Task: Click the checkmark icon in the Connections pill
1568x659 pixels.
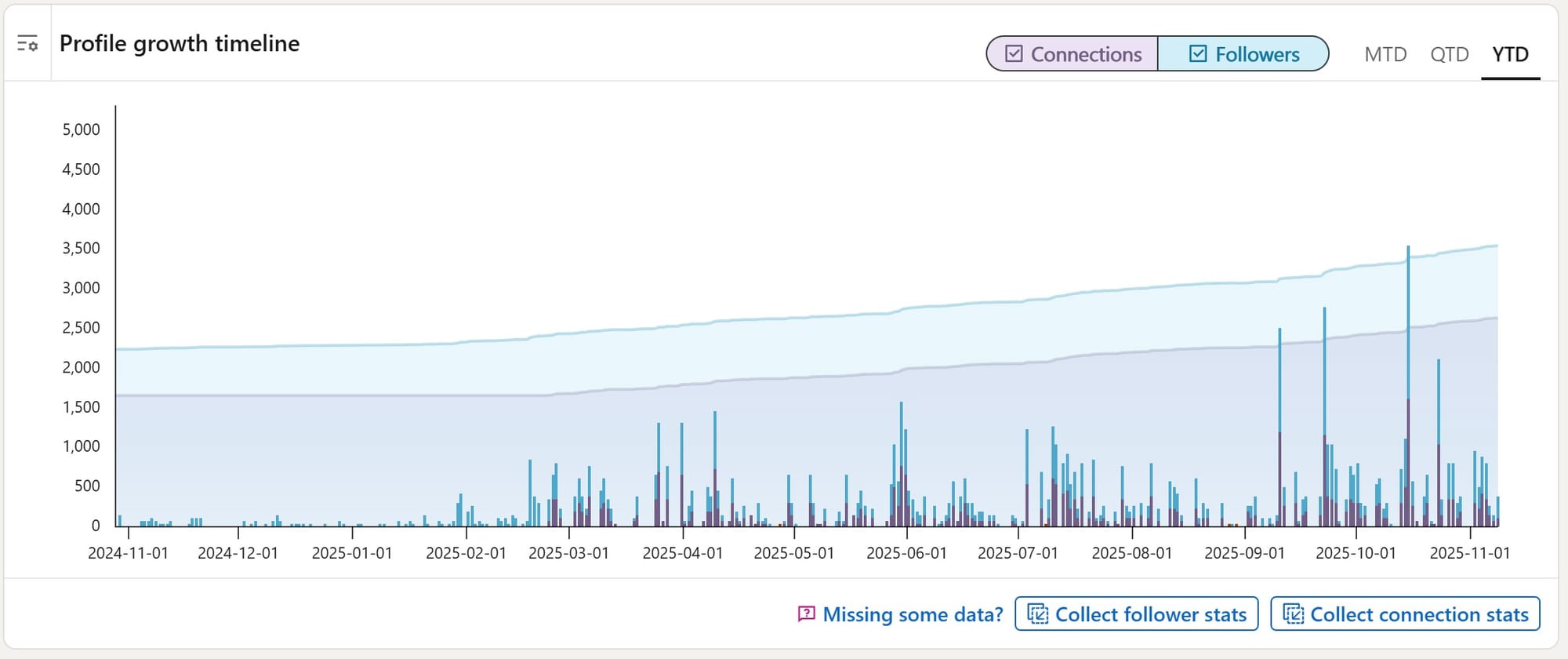Action: [x=1014, y=54]
